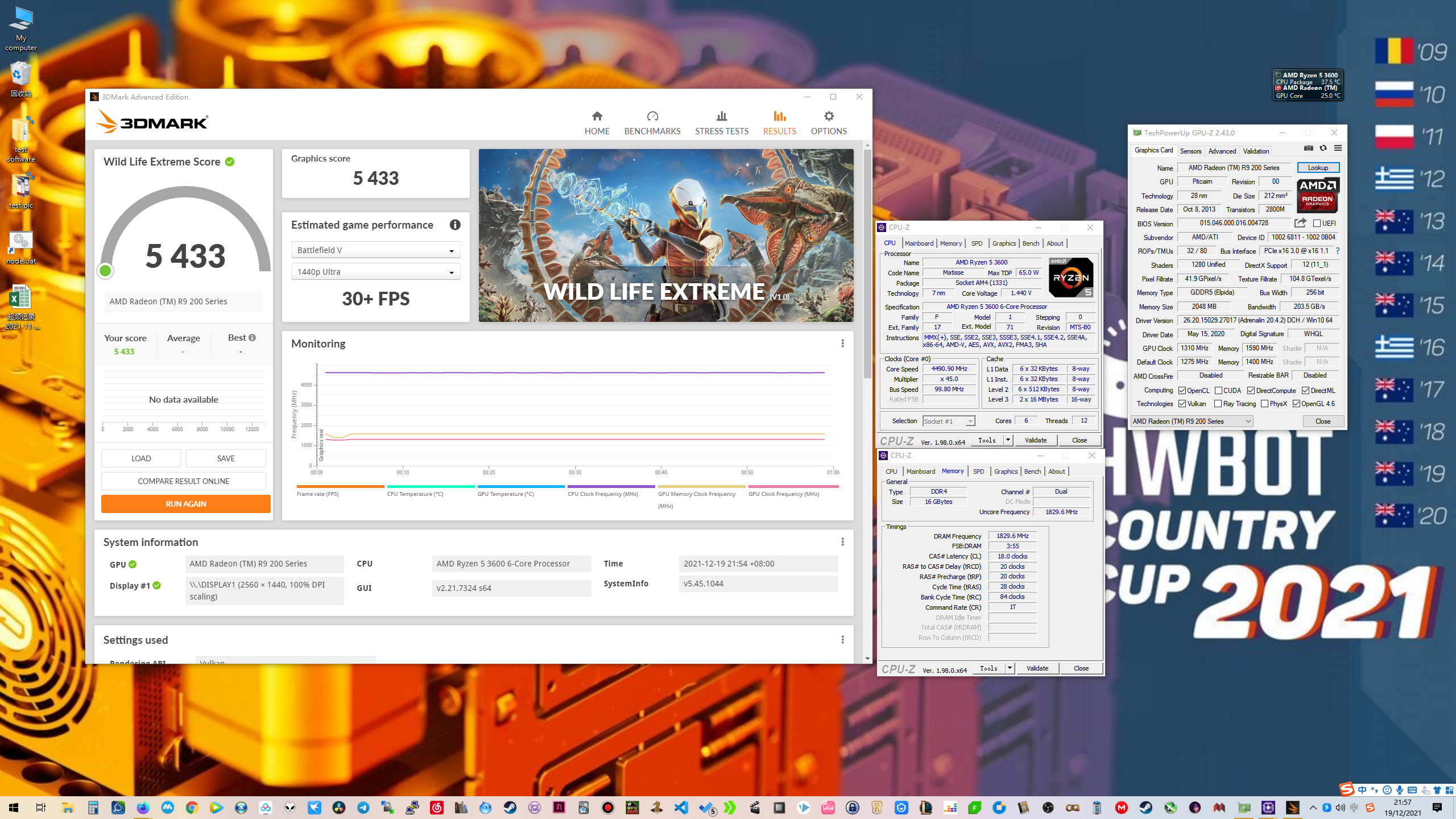Viewport: 1456px width, 819px height.
Task: Toggle the DirectML checkbox in GPU-Z
Action: [x=1306, y=390]
